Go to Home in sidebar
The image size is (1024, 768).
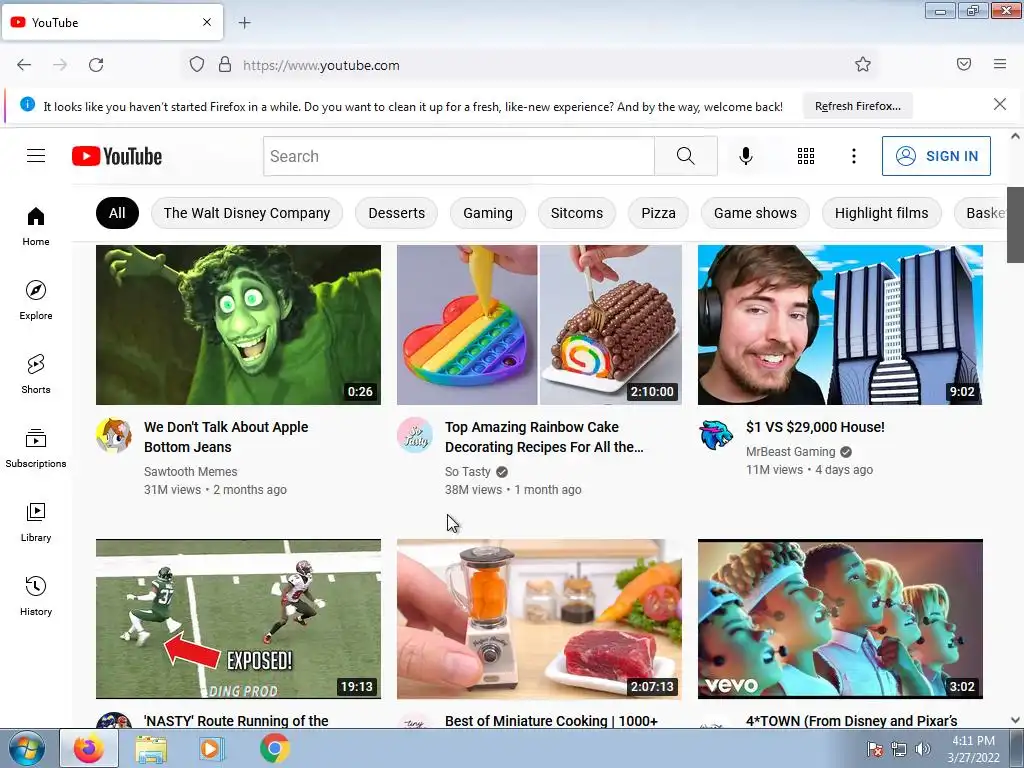click(x=36, y=227)
